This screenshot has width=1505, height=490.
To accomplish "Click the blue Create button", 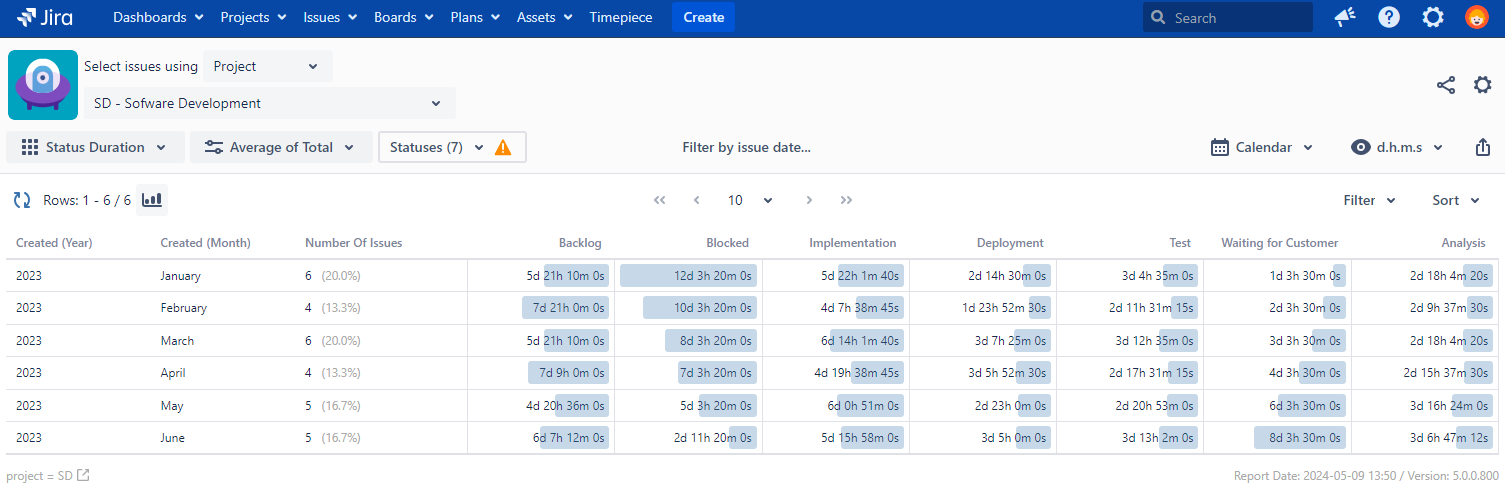I will click(x=703, y=17).
